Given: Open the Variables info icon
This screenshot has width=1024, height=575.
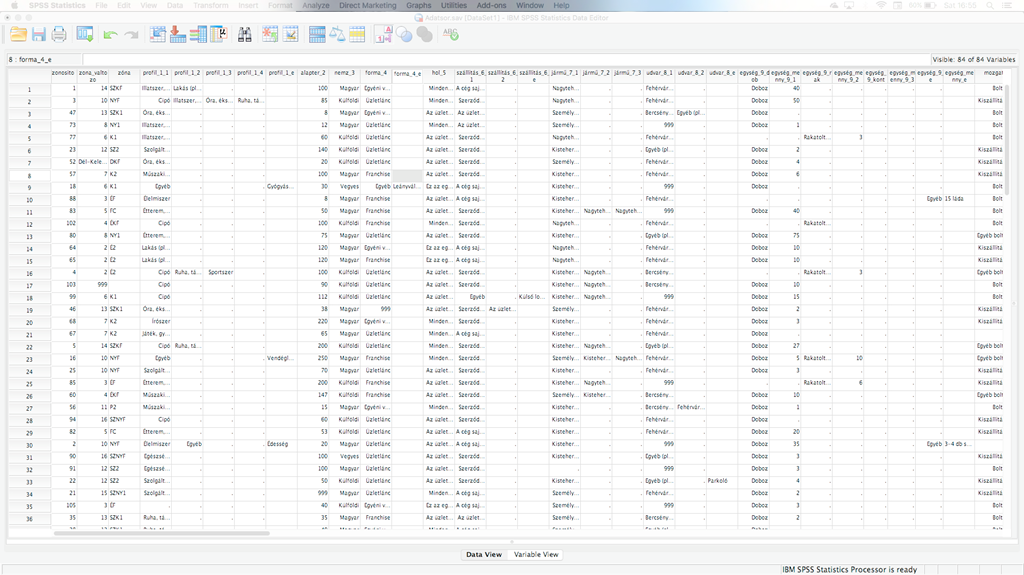Looking at the screenshot, I should pyautogui.click(x=198, y=35).
